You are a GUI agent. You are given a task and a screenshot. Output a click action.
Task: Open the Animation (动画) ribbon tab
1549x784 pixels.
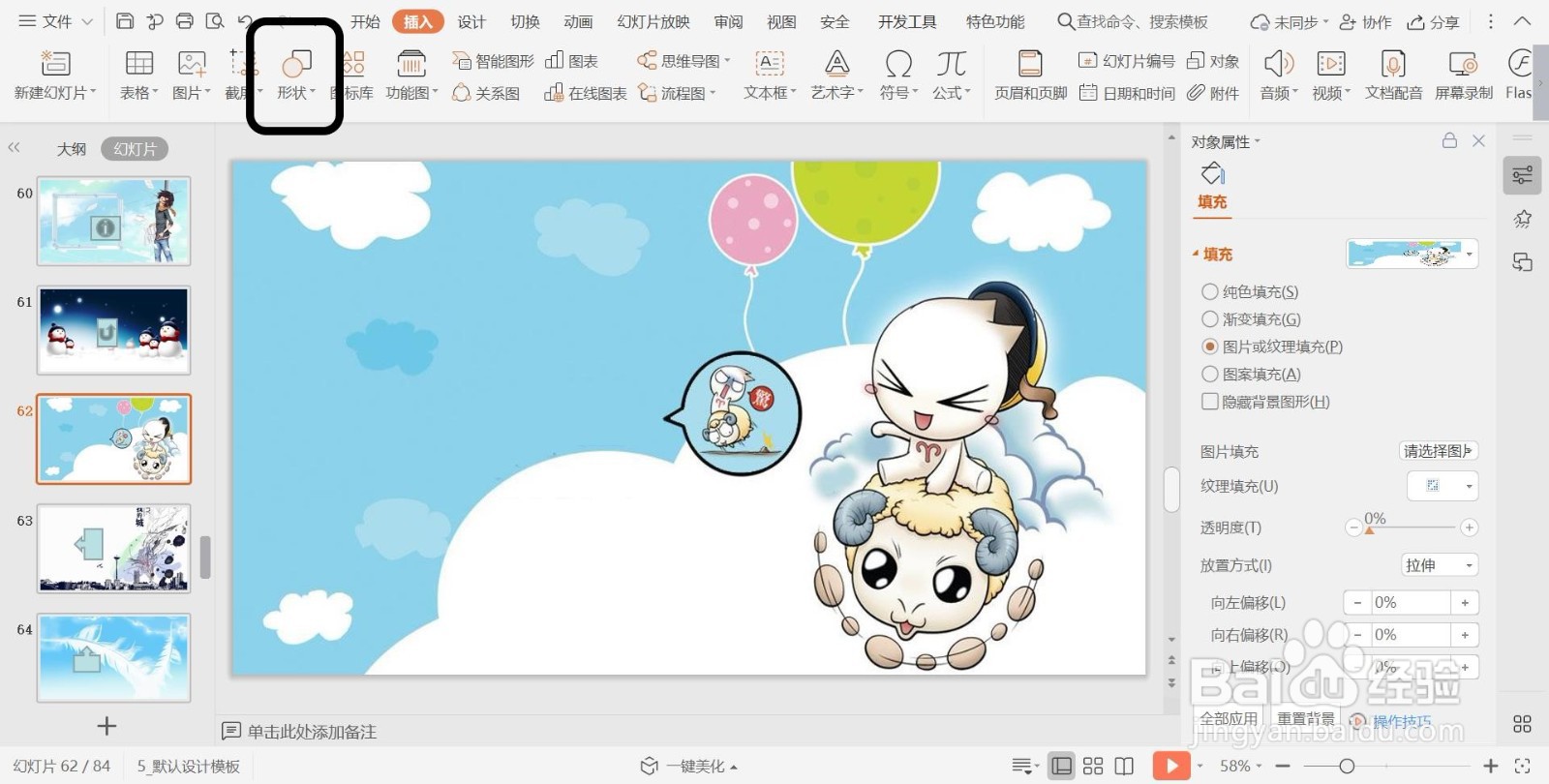pos(578,21)
